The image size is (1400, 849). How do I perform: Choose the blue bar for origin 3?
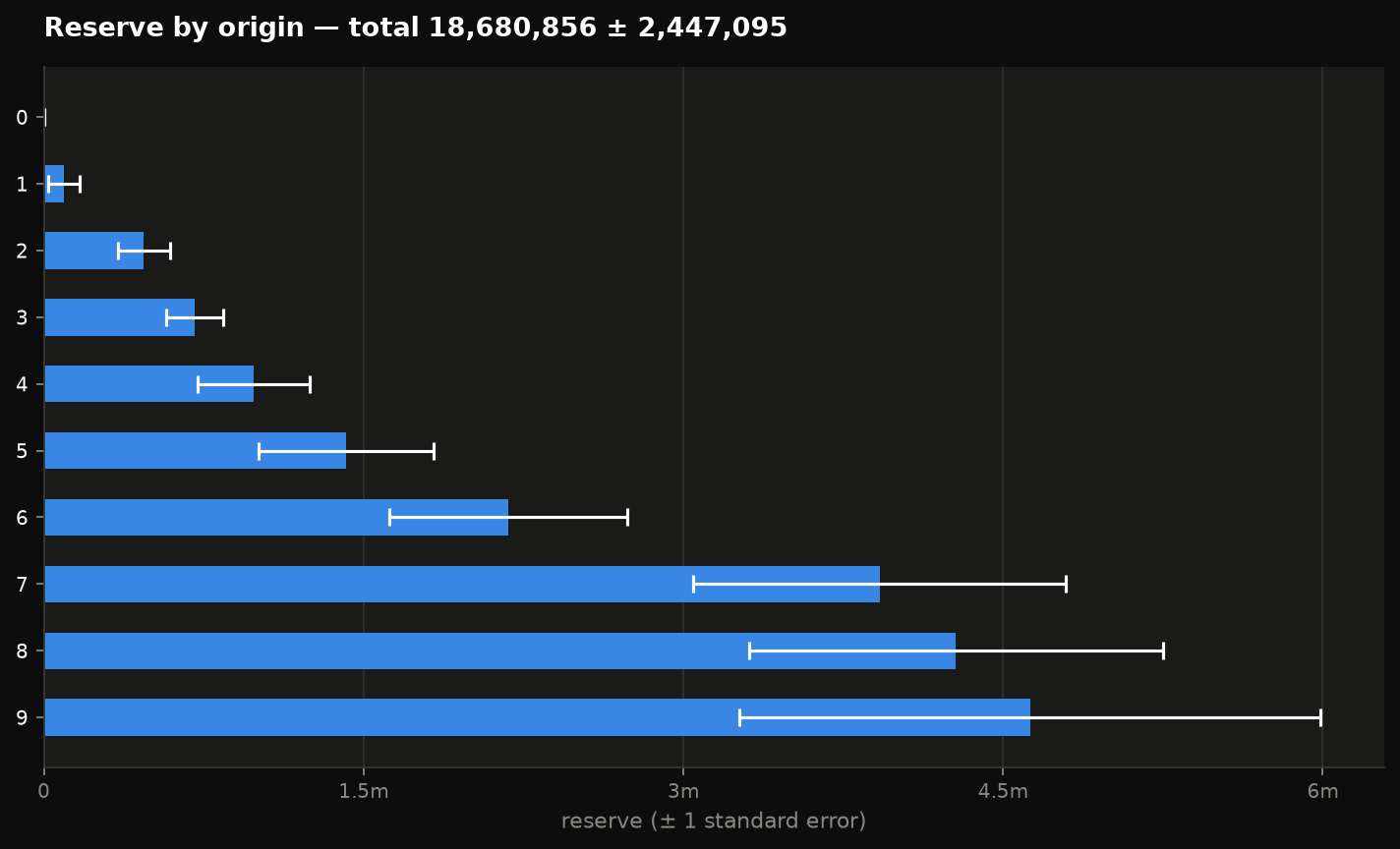pos(120,317)
